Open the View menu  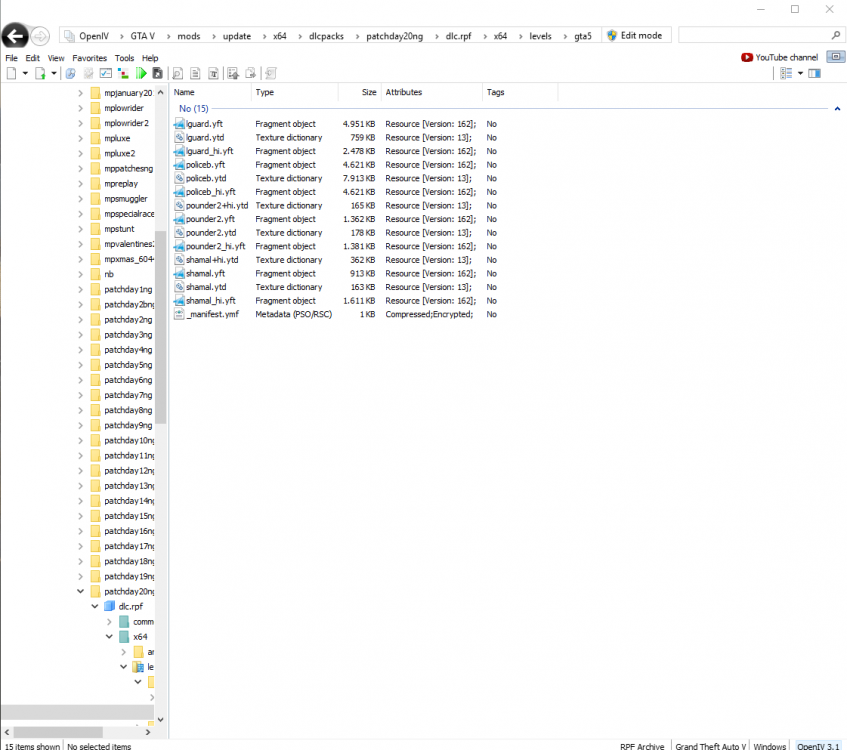click(x=56, y=58)
